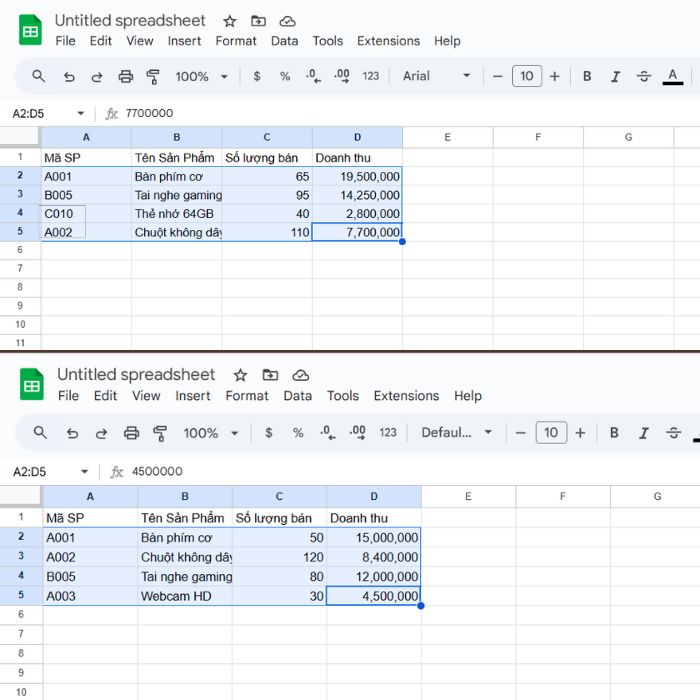Open the Tools menu in the bottom spreadsheet
Viewport: 700px width, 700px height.
pos(343,396)
